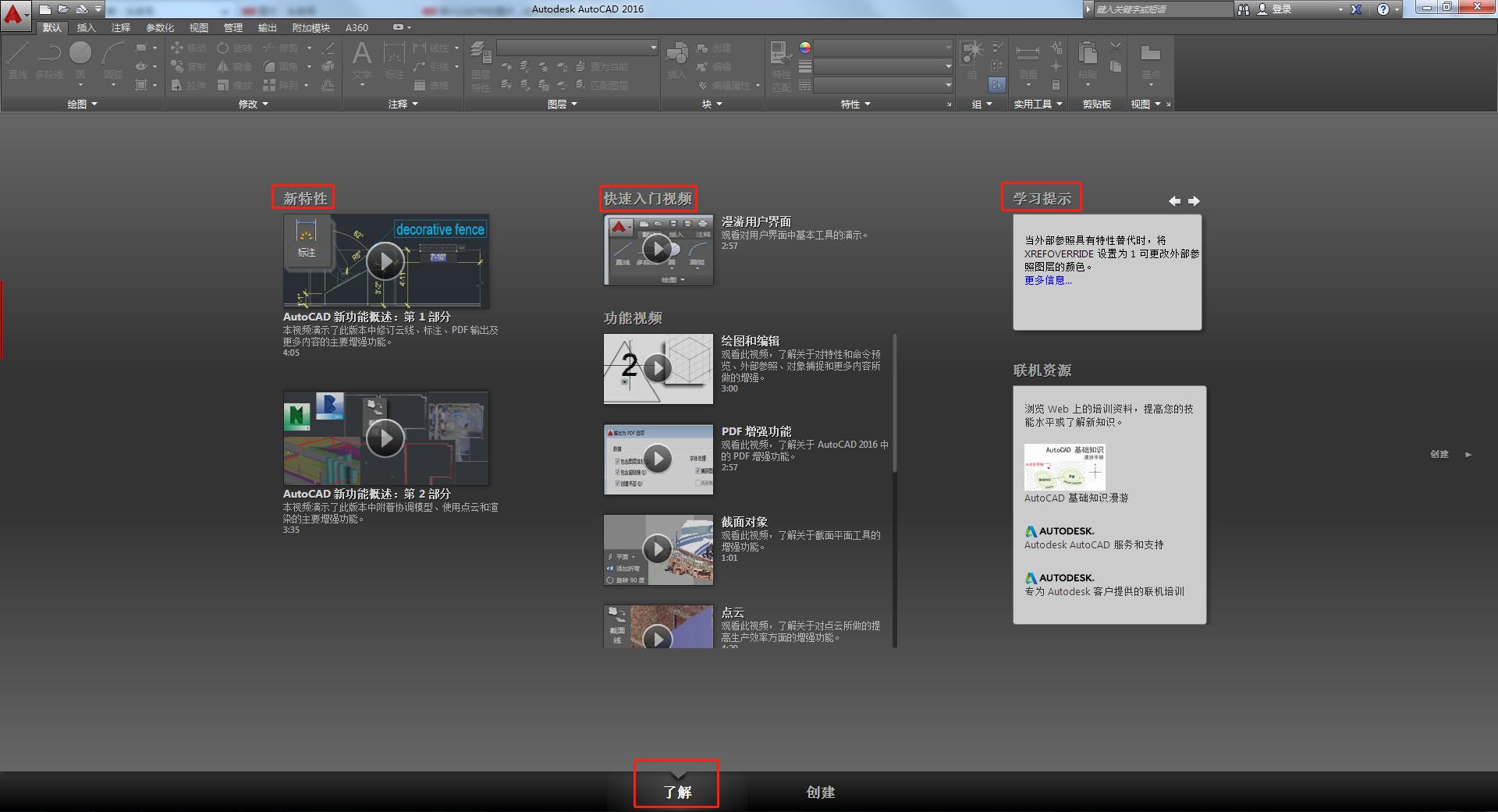This screenshot has height=812, width=1498.
Task: Choose the Scale (缩放) command
Action: (234, 85)
